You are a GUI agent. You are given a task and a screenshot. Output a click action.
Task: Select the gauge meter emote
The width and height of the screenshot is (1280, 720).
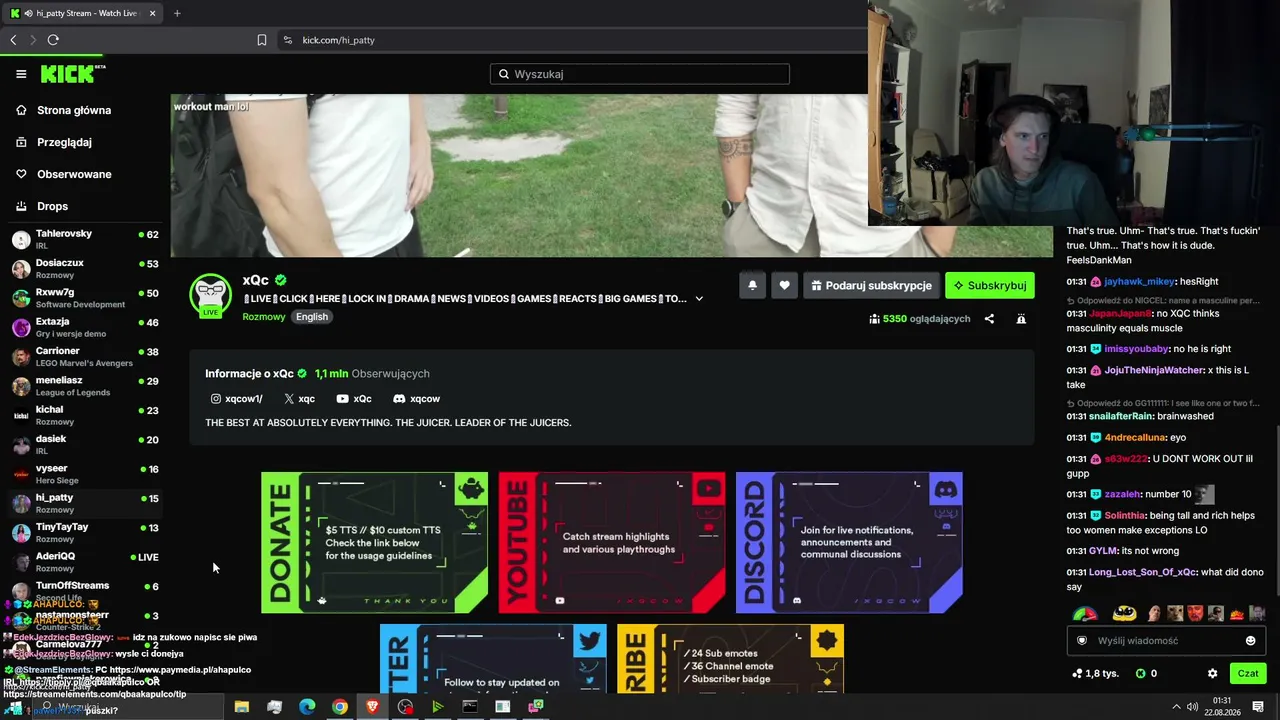pyautogui.click(x=1084, y=613)
